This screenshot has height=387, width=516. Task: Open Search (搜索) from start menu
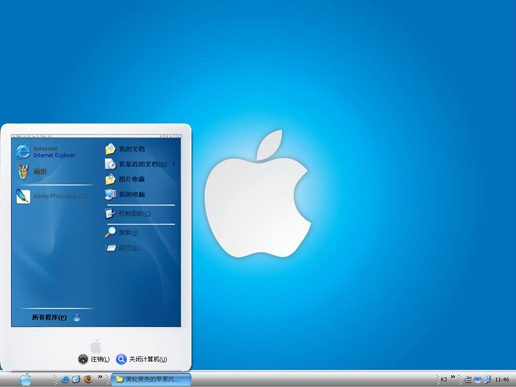(122, 232)
